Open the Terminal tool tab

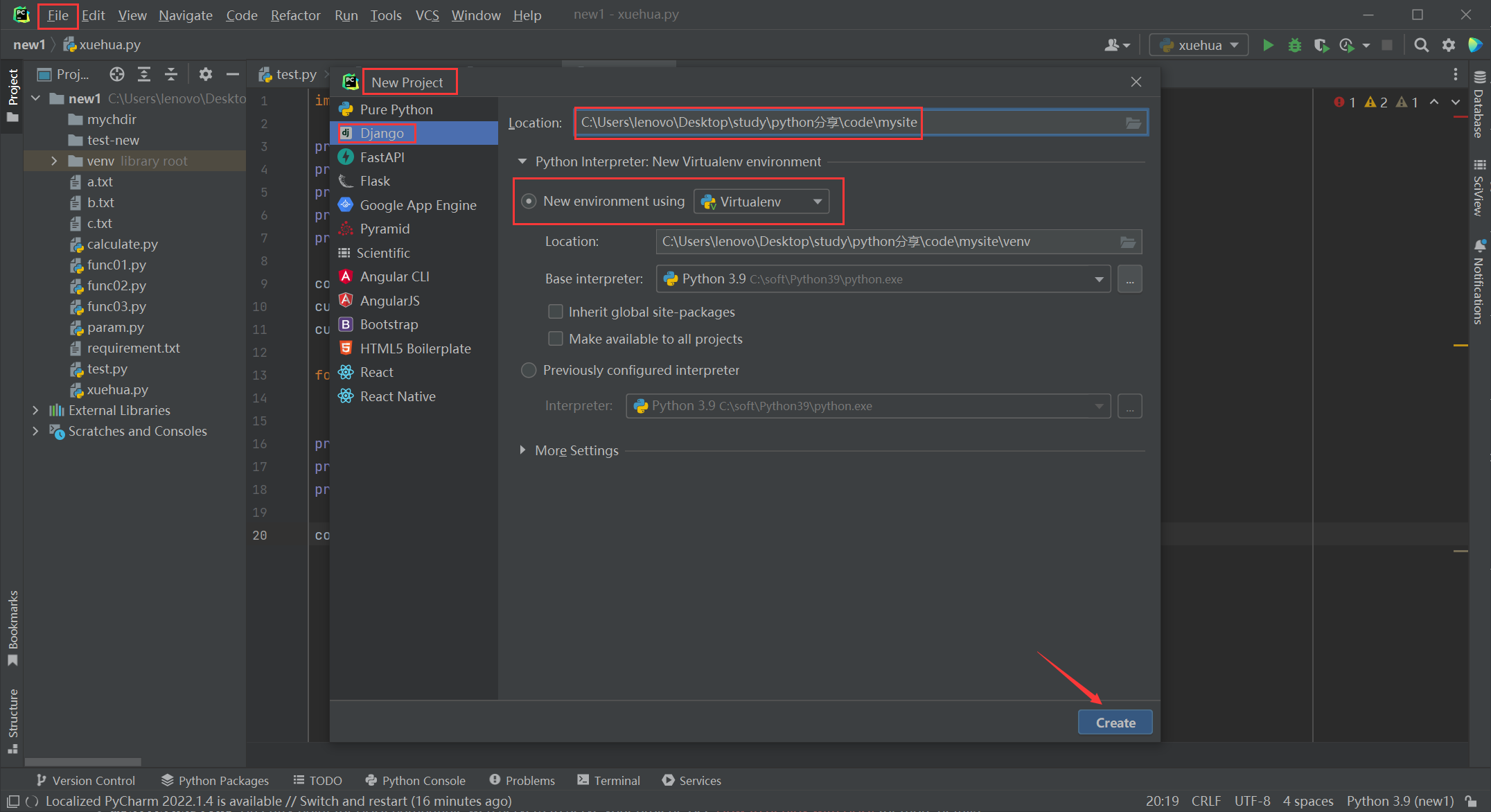609,781
